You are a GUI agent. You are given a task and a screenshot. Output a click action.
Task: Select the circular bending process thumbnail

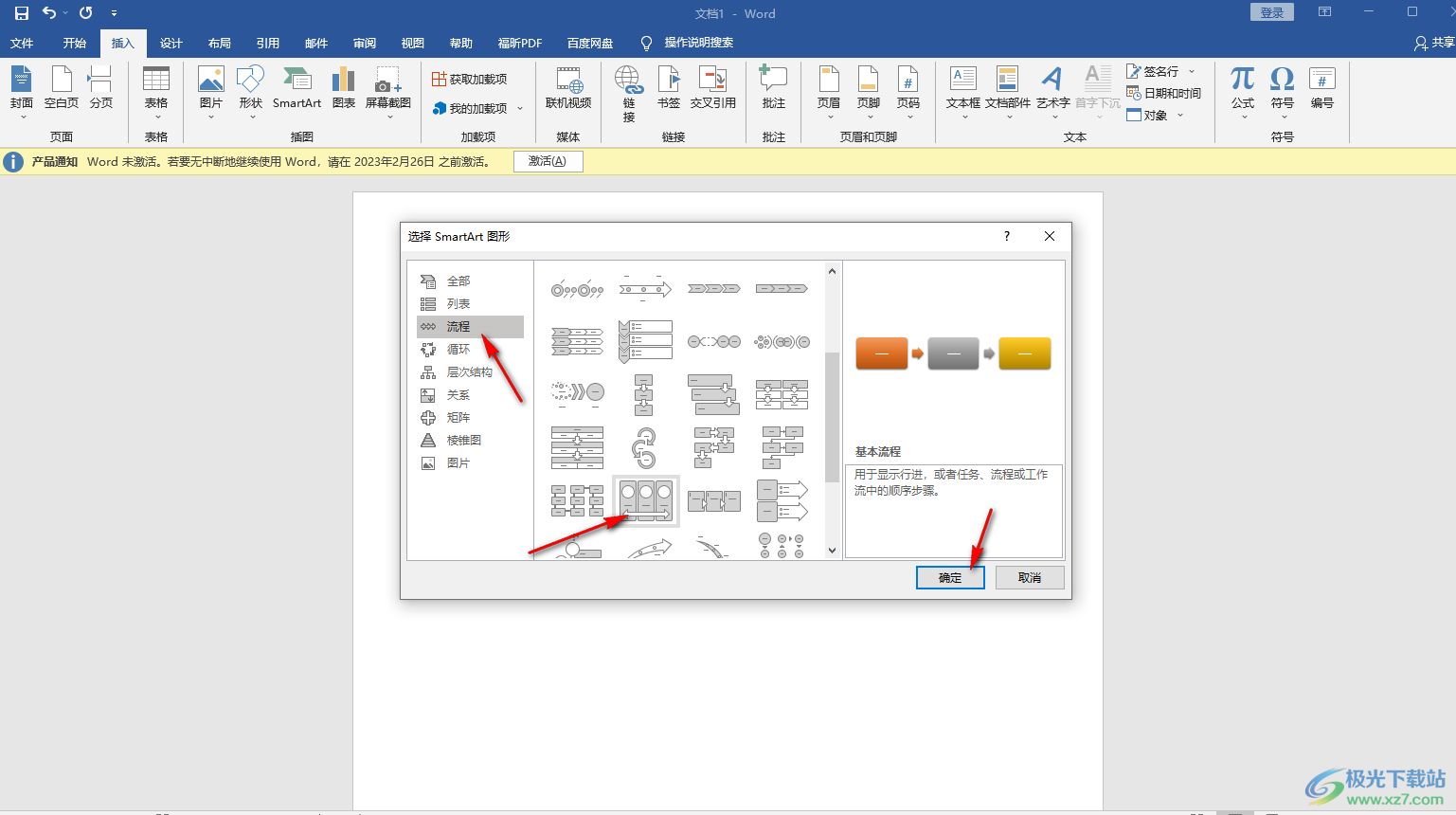pos(645,447)
